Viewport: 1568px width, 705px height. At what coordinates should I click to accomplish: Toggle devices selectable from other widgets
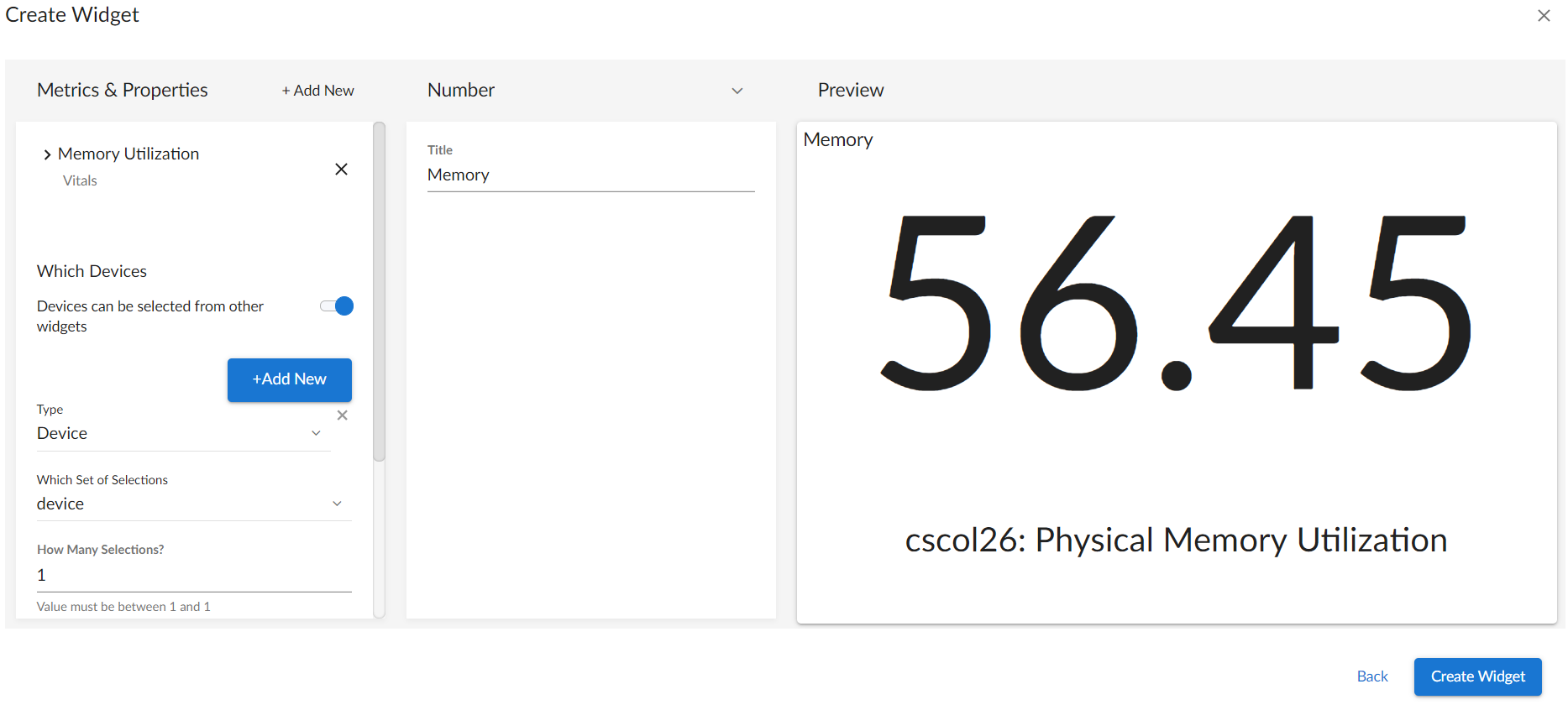click(x=338, y=306)
